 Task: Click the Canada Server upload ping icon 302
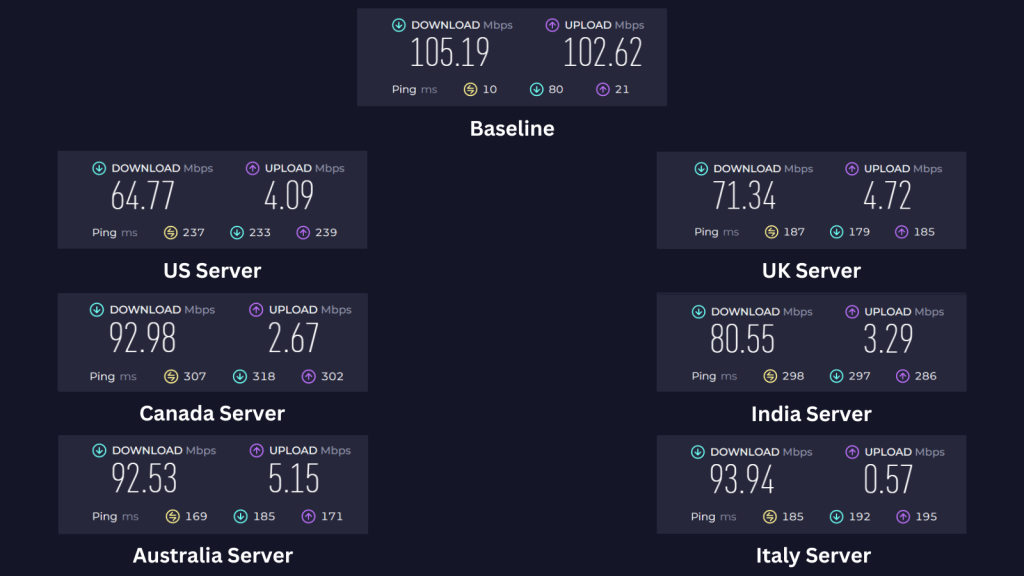[308, 377]
